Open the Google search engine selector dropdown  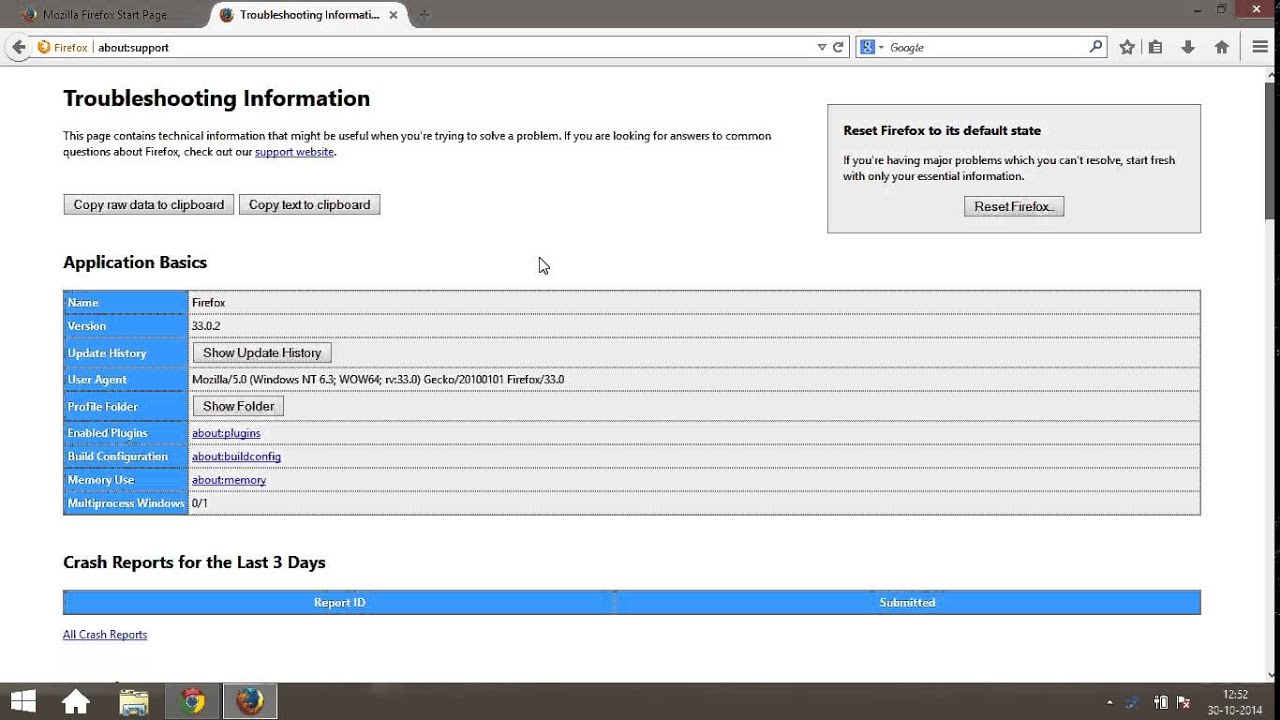point(872,47)
